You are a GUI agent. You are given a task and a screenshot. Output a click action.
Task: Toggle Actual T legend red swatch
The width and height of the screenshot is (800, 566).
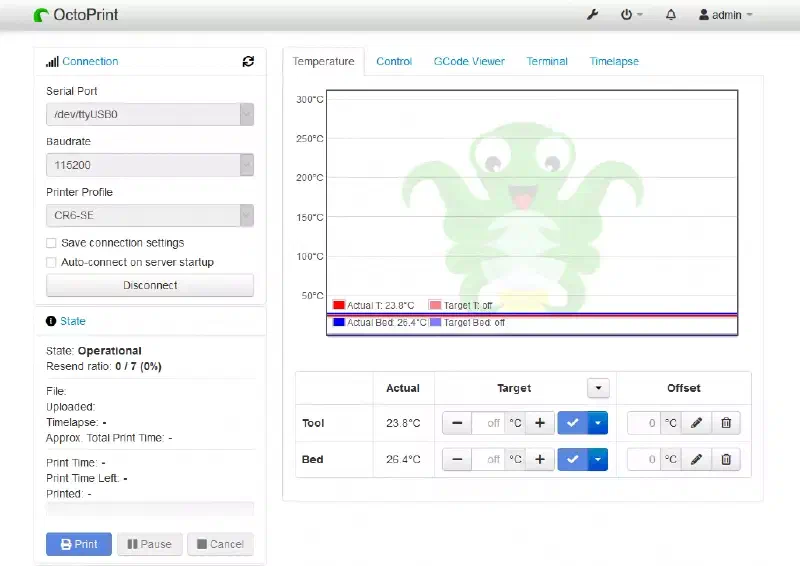coord(339,305)
